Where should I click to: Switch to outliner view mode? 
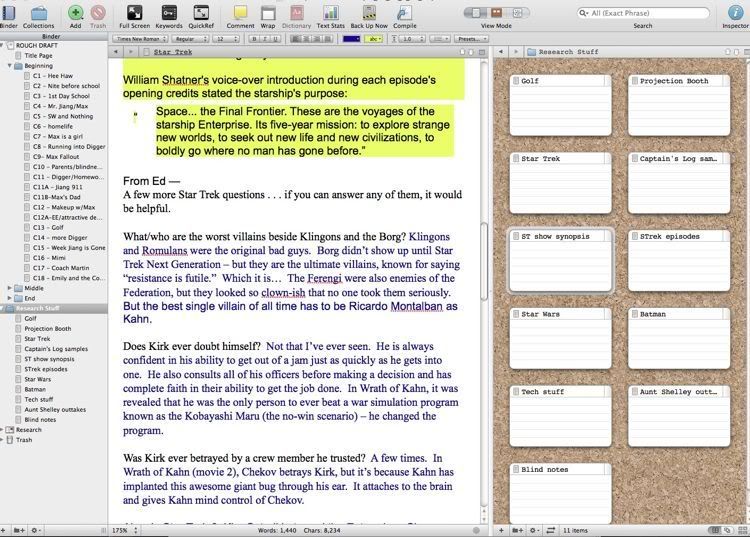pyautogui.click(x=518, y=13)
